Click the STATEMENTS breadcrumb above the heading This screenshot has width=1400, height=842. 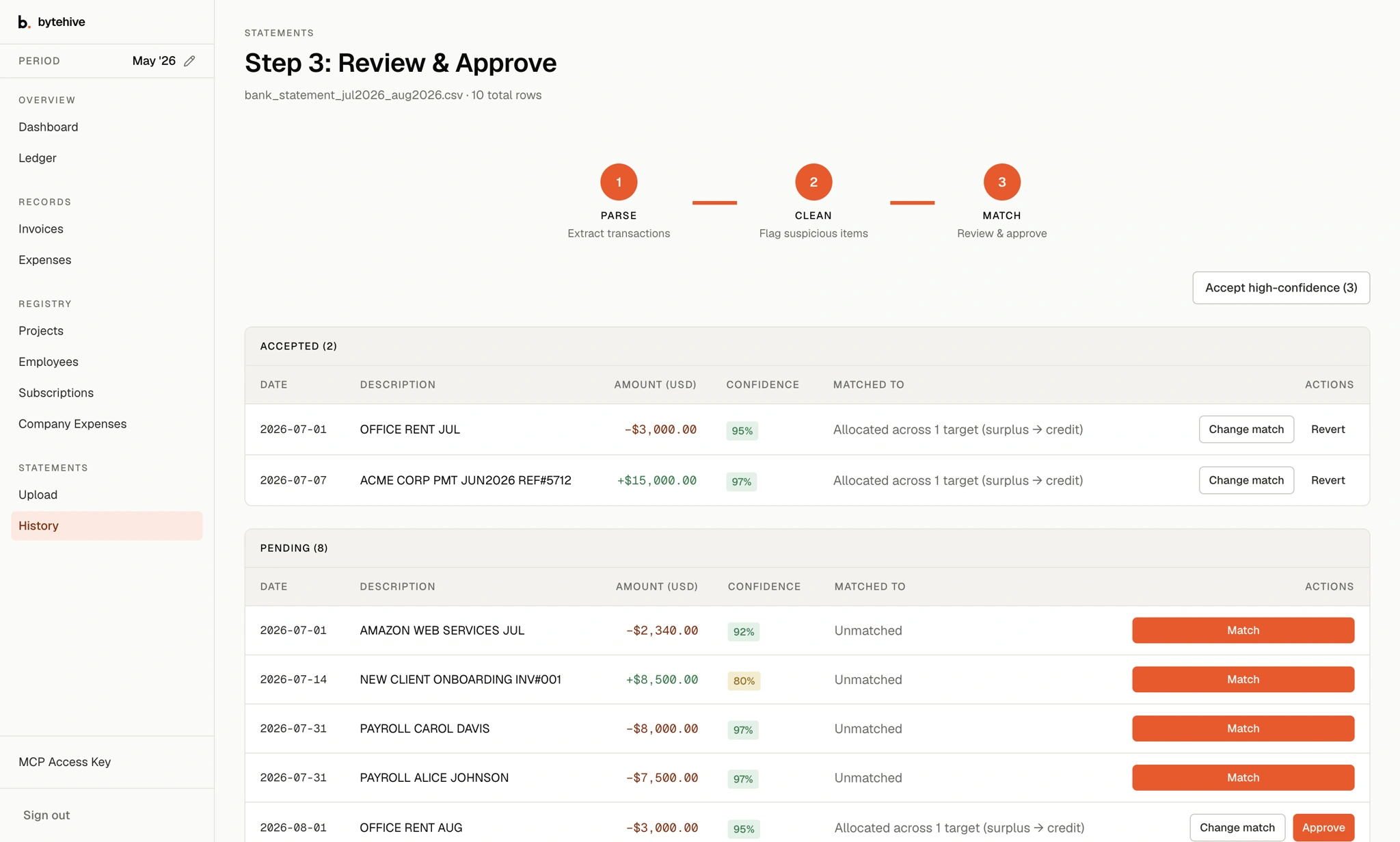[x=280, y=33]
